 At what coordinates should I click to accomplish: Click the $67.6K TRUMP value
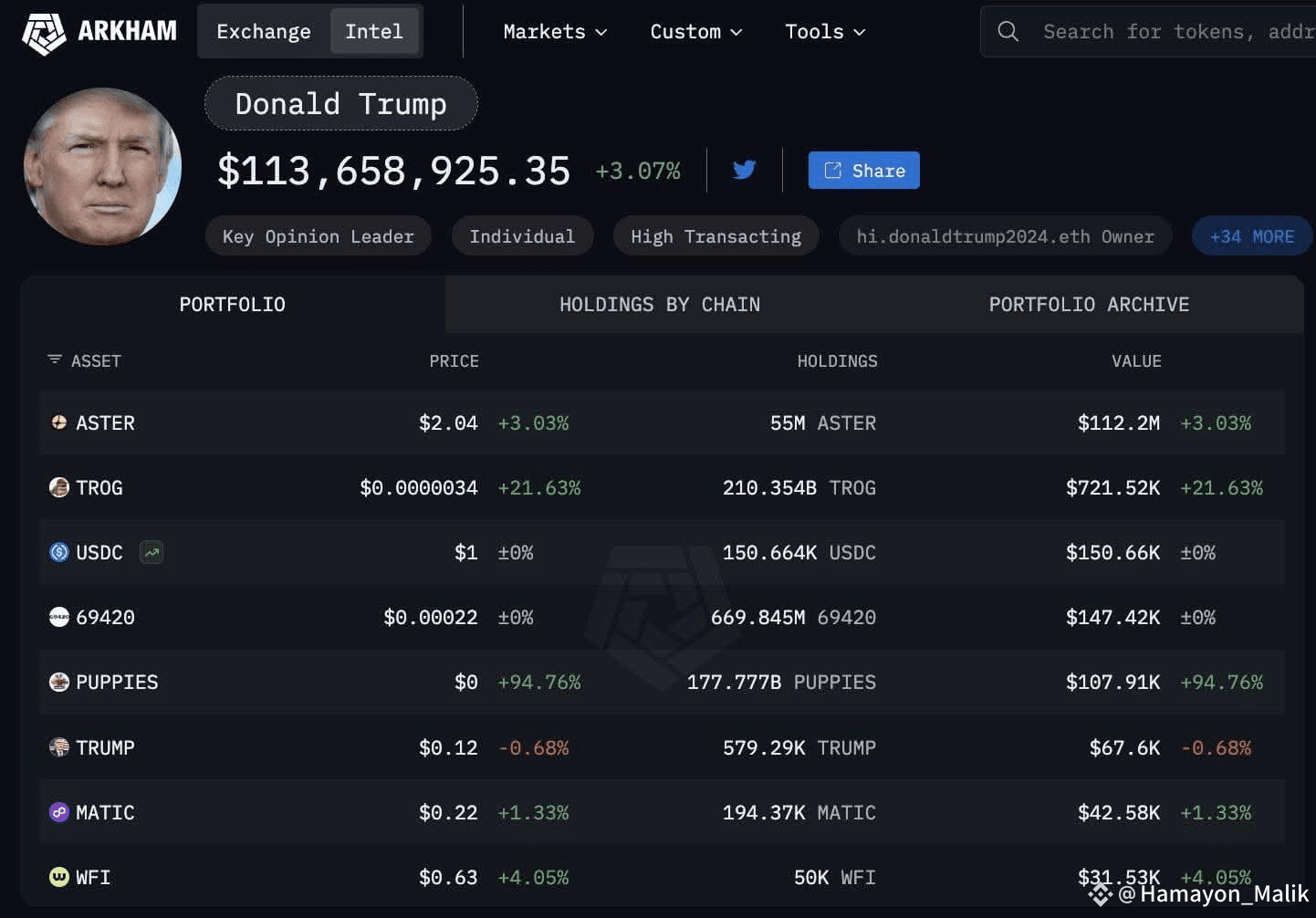coord(1125,747)
